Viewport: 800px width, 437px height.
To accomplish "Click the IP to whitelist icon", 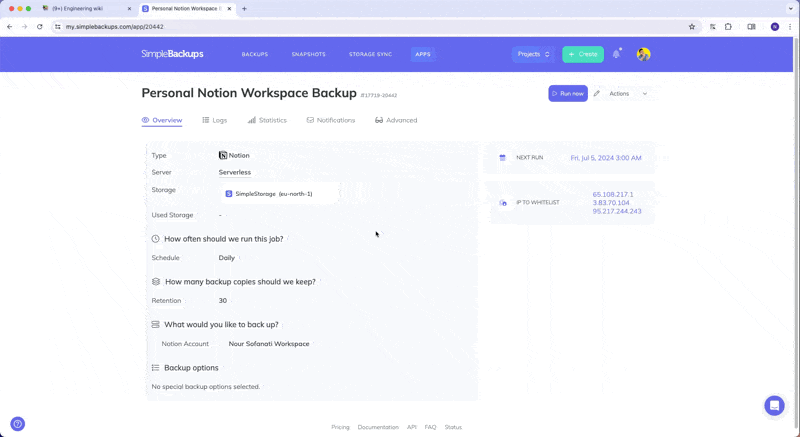I will coord(503,203).
